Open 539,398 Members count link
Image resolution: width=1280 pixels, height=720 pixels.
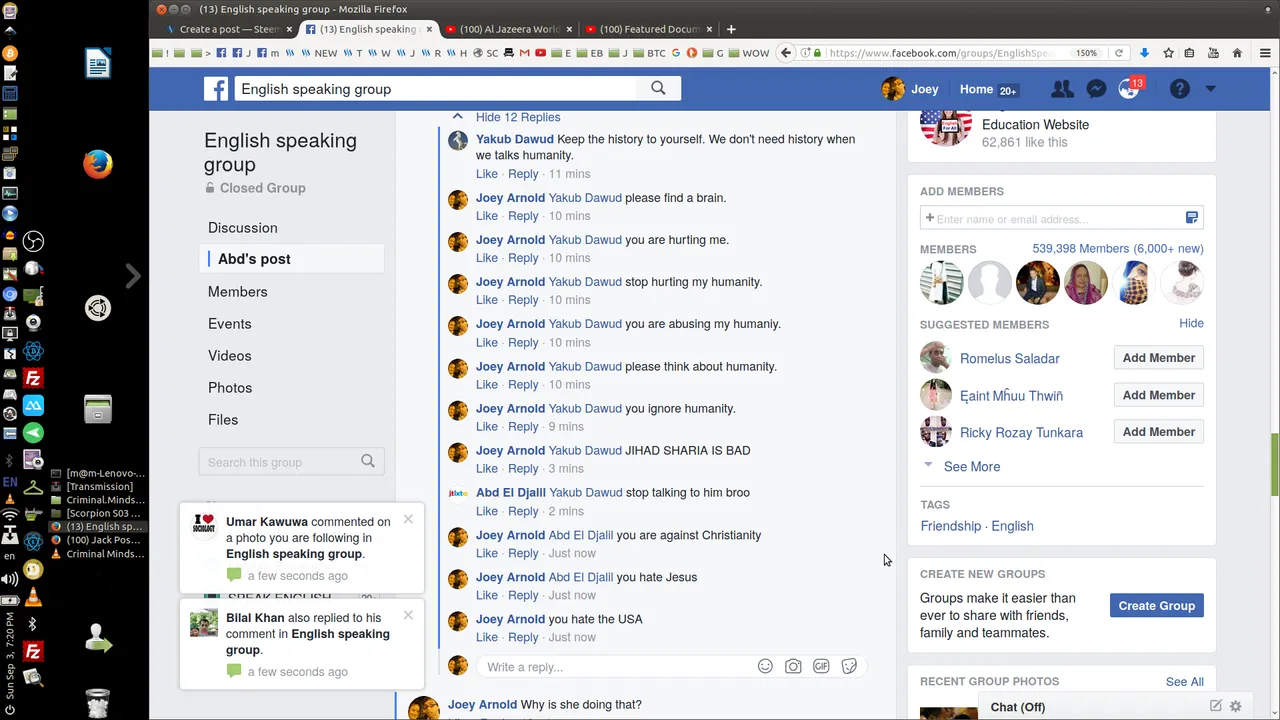(1117, 248)
